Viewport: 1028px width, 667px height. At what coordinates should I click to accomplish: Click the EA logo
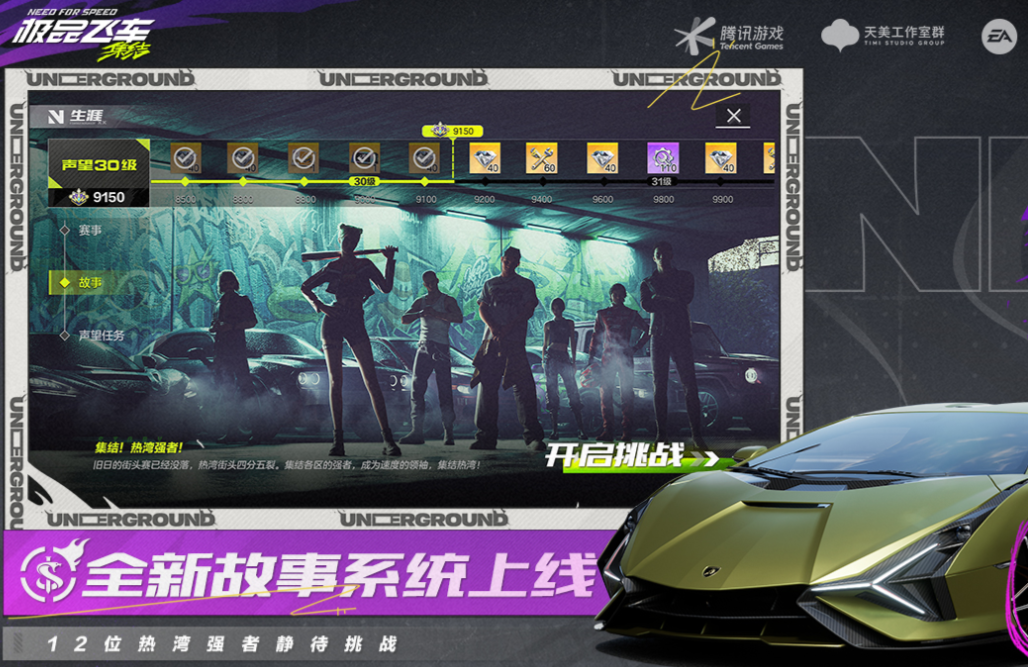coord(998,36)
